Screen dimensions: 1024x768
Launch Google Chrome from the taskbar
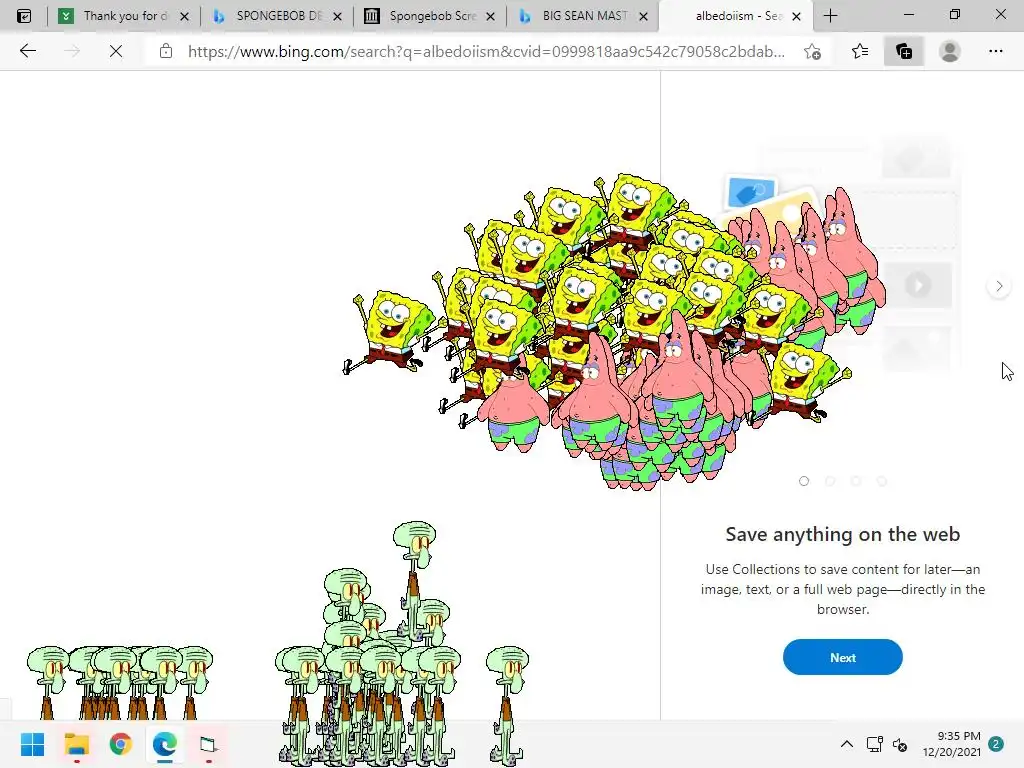120,744
